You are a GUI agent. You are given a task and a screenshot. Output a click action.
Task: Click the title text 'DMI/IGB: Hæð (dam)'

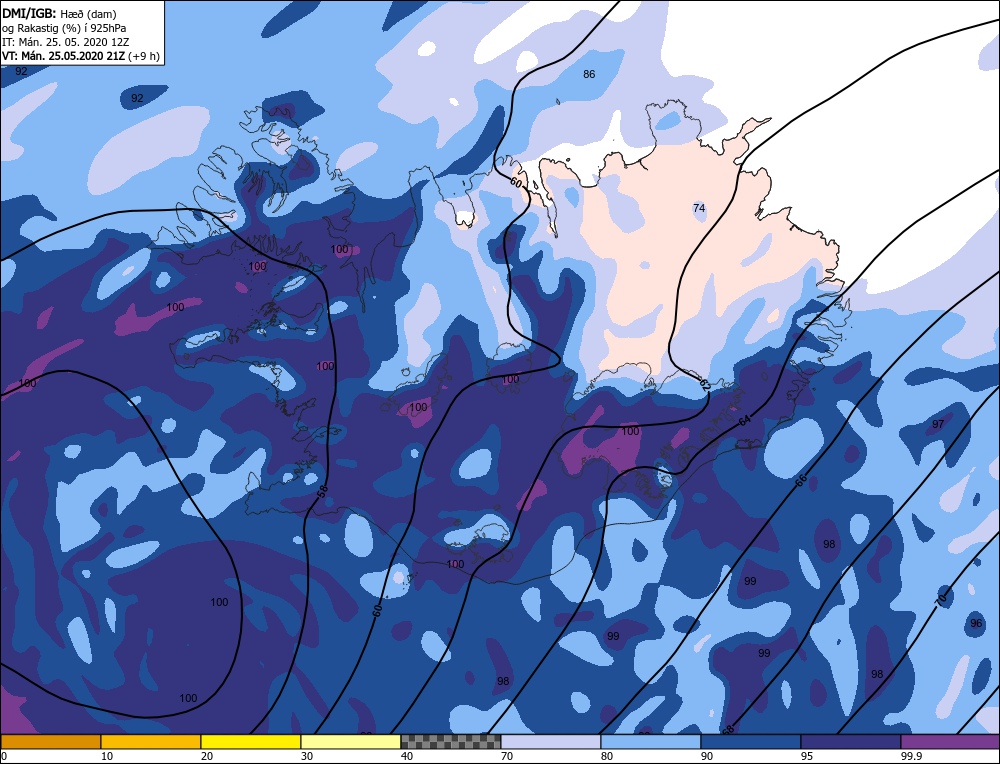(59, 13)
